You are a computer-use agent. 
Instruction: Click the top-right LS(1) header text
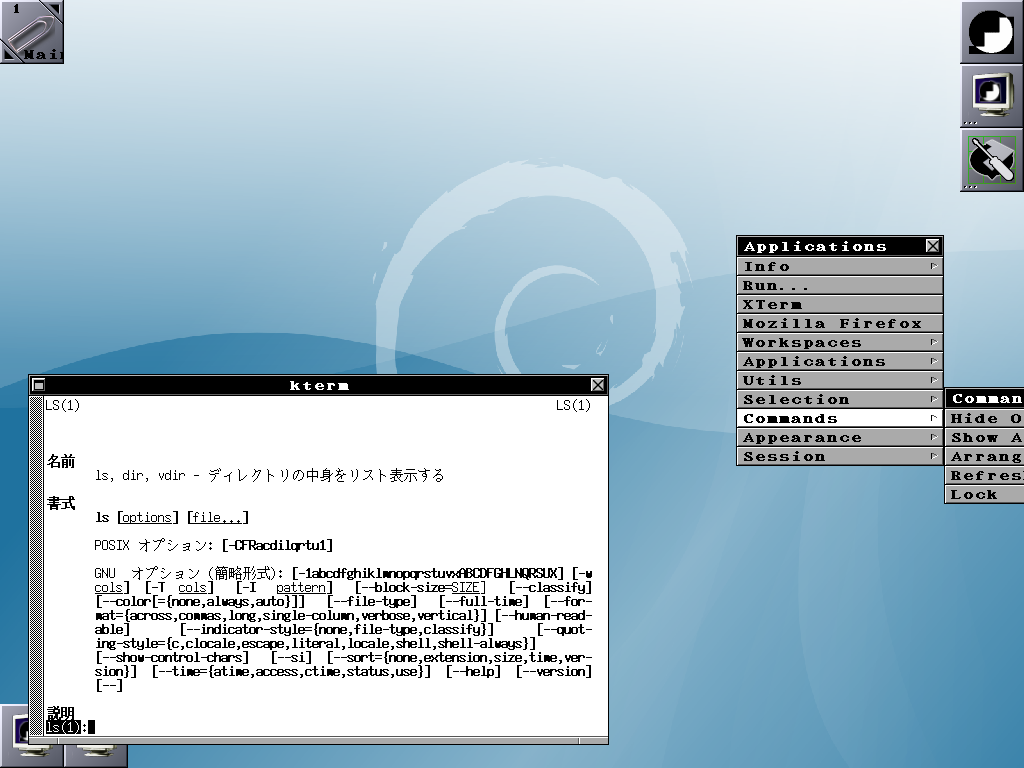coord(573,406)
